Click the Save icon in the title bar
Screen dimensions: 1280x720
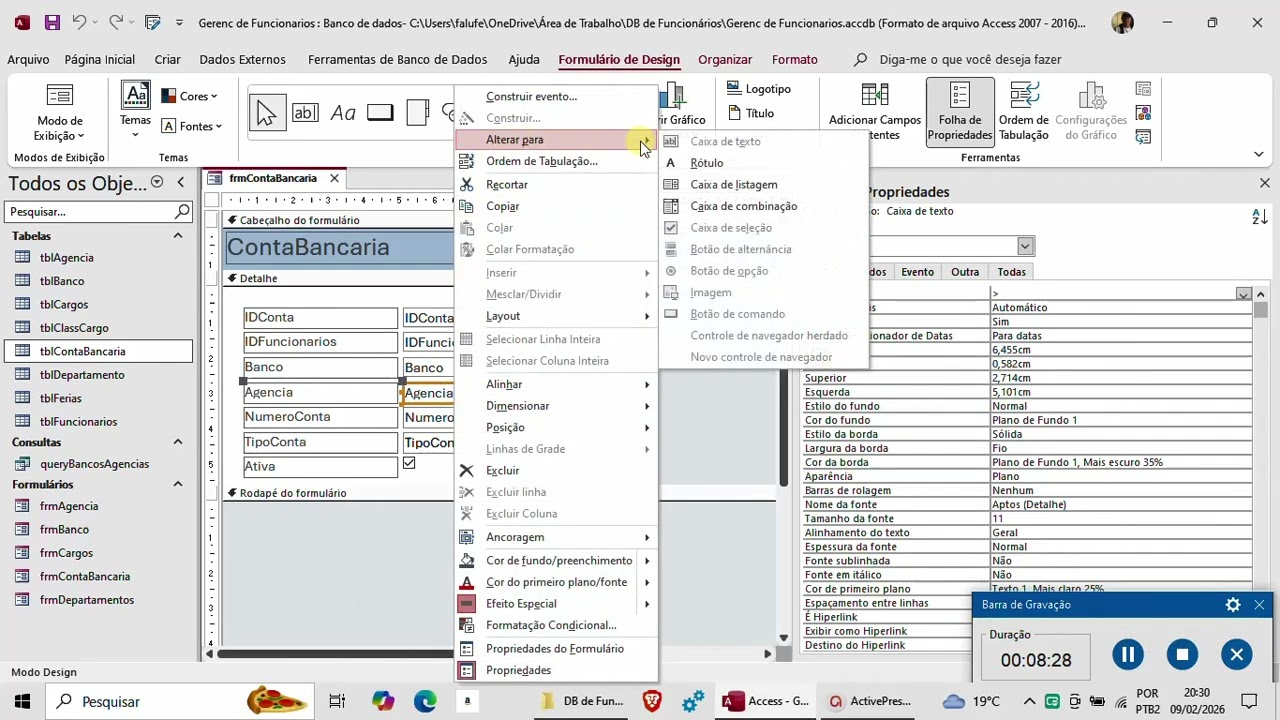point(52,22)
